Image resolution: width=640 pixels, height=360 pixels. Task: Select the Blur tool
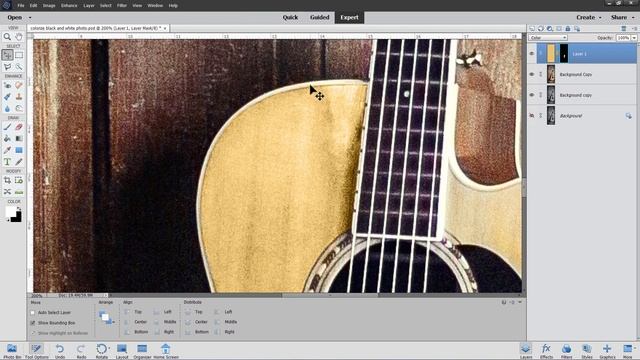click(7, 108)
